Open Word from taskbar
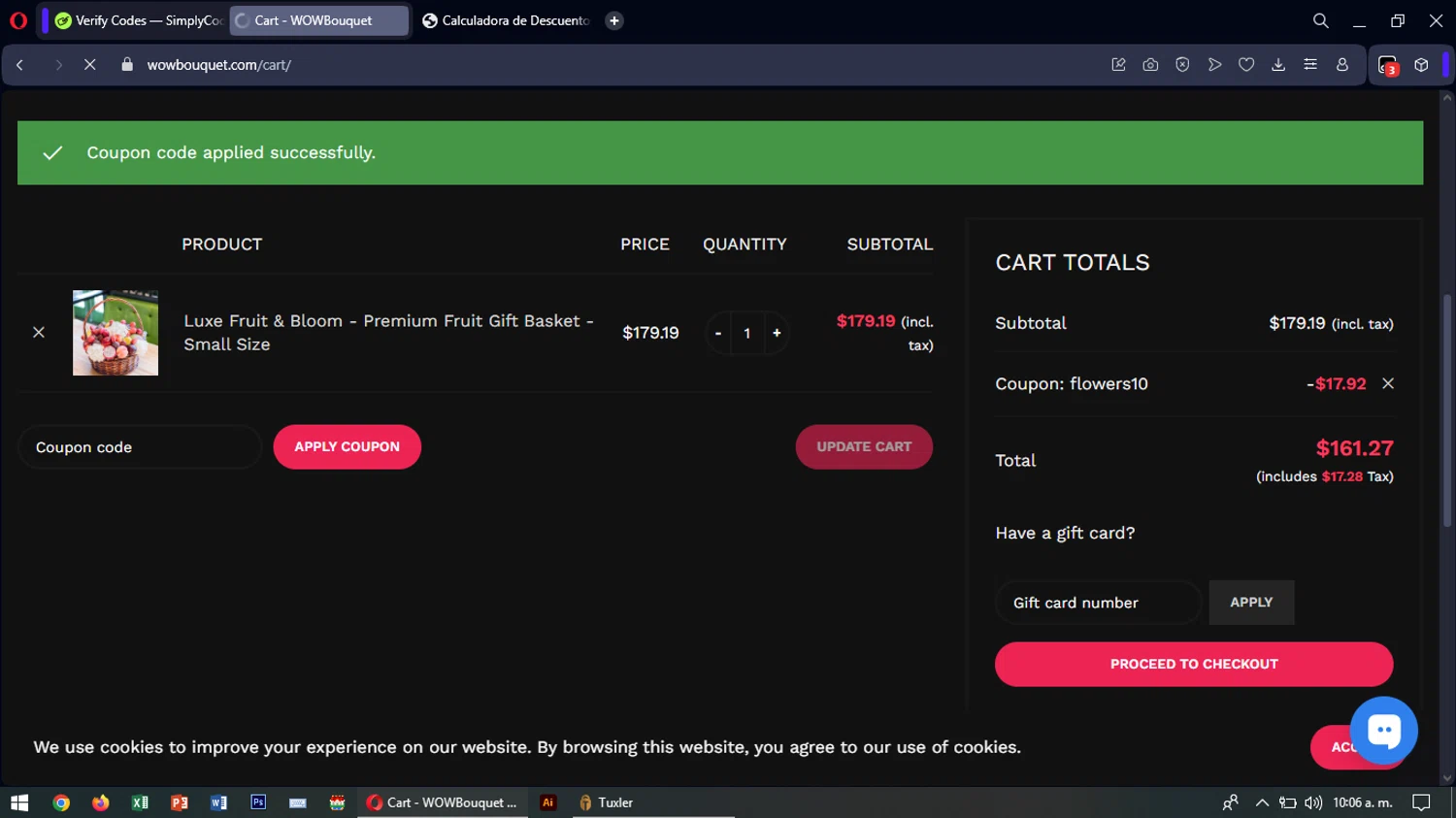Viewport: 1456px width, 818px height. click(218, 802)
